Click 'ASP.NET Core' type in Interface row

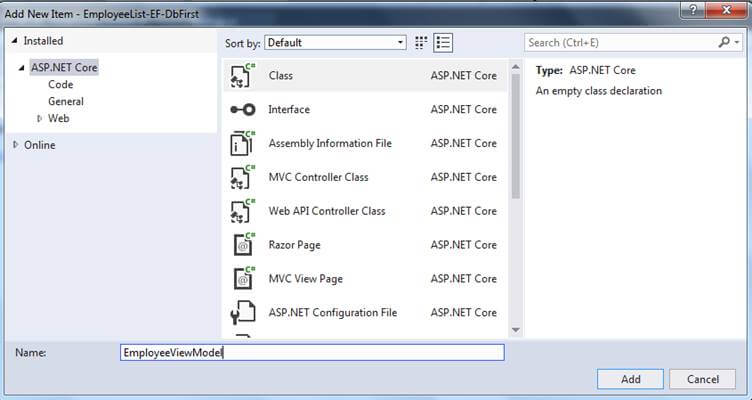pos(463,109)
